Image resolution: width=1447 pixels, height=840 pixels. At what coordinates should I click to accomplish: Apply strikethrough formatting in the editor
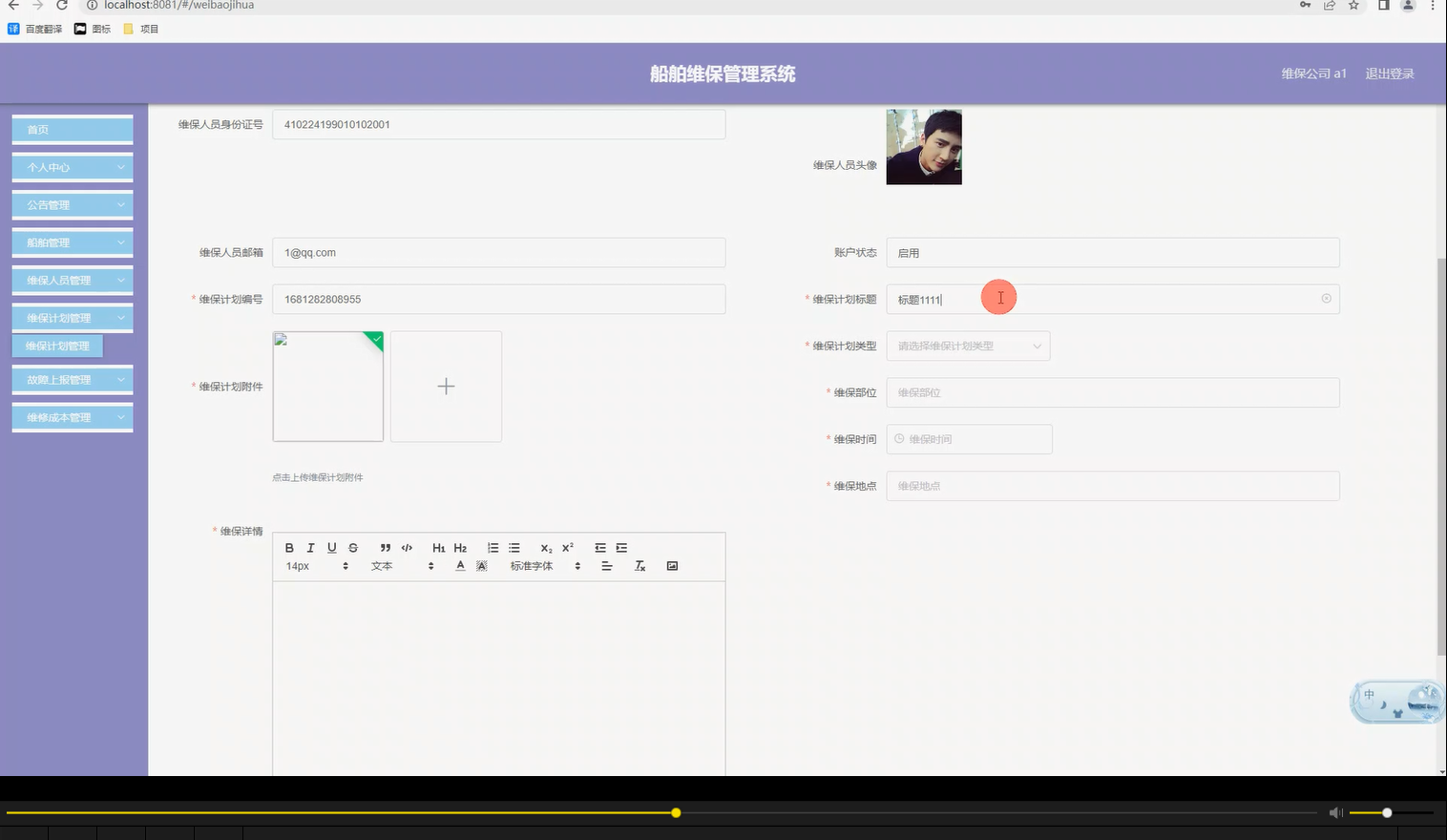click(352, 547)
